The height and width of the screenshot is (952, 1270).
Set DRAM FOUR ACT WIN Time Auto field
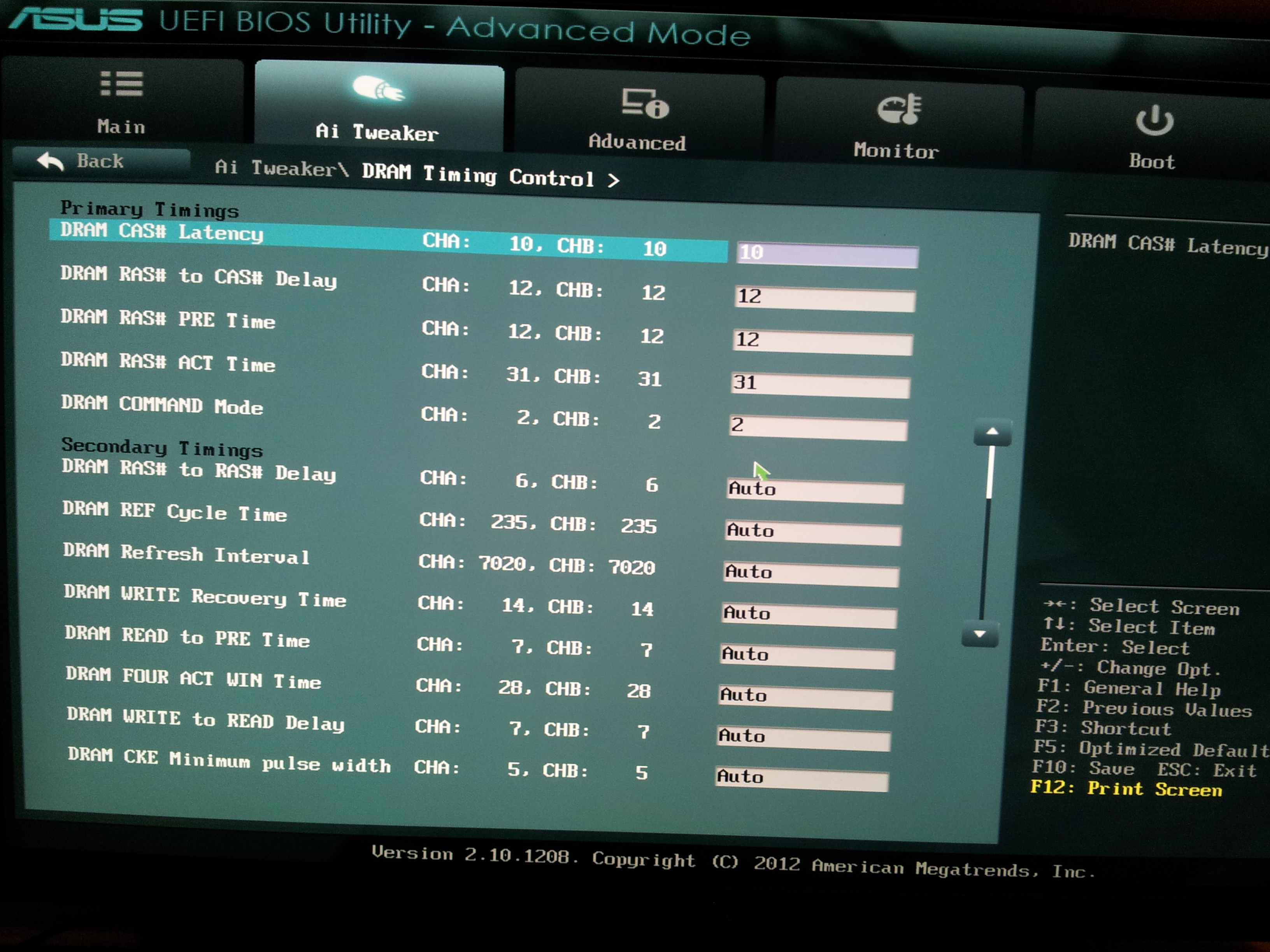(805, 698)
